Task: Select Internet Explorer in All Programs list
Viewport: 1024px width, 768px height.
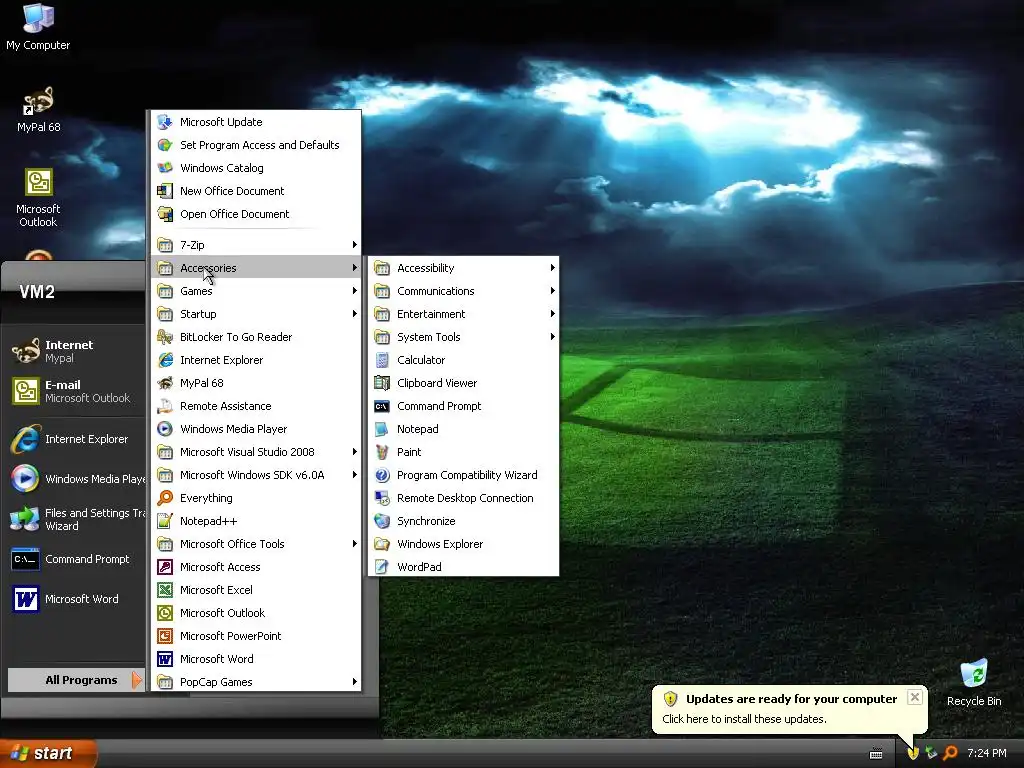Action: coord(256,360)
